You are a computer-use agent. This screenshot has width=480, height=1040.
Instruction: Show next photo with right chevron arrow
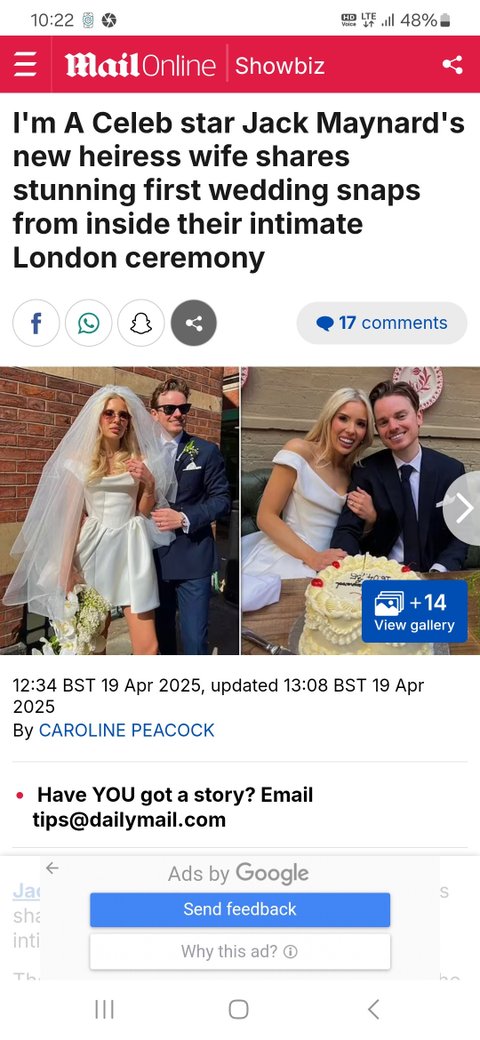(463, 508)
